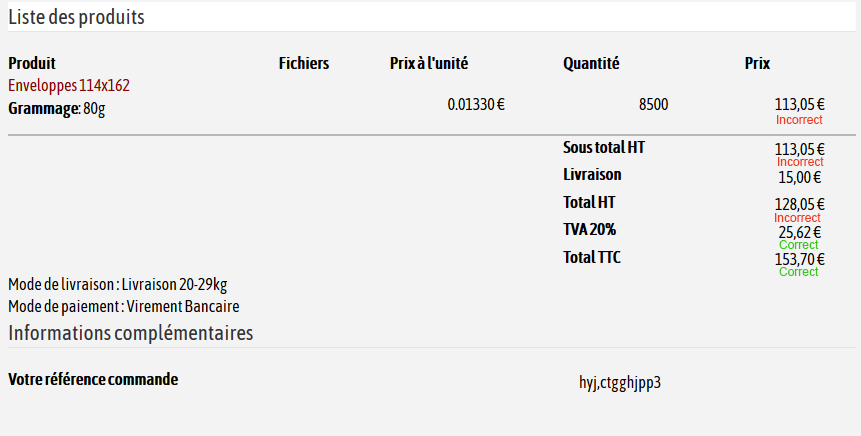Select the Fichiers column header
This screenshot has width=861, height=436.
click(303, 63)
